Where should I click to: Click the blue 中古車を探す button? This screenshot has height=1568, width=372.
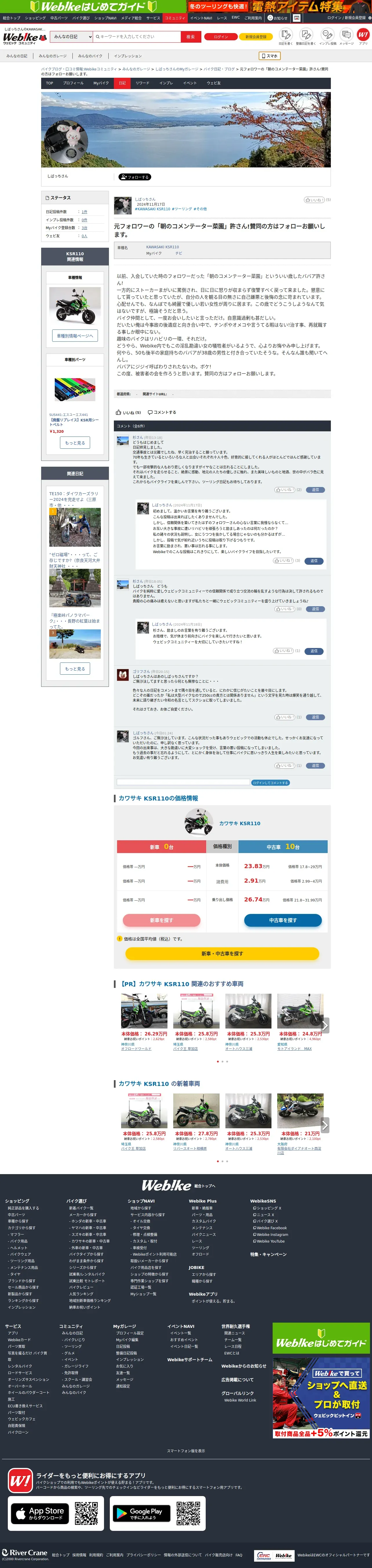[283, 920]
